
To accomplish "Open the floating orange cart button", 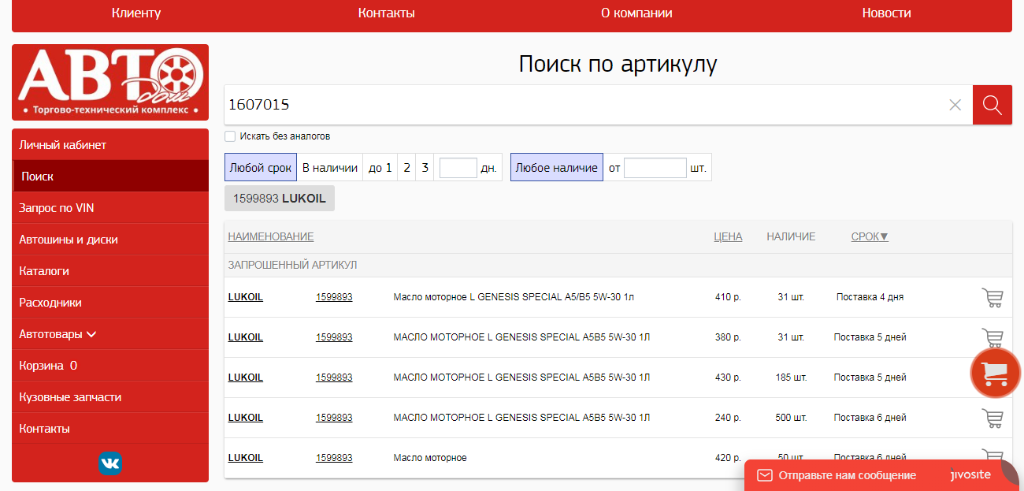I will click(995, 373).
